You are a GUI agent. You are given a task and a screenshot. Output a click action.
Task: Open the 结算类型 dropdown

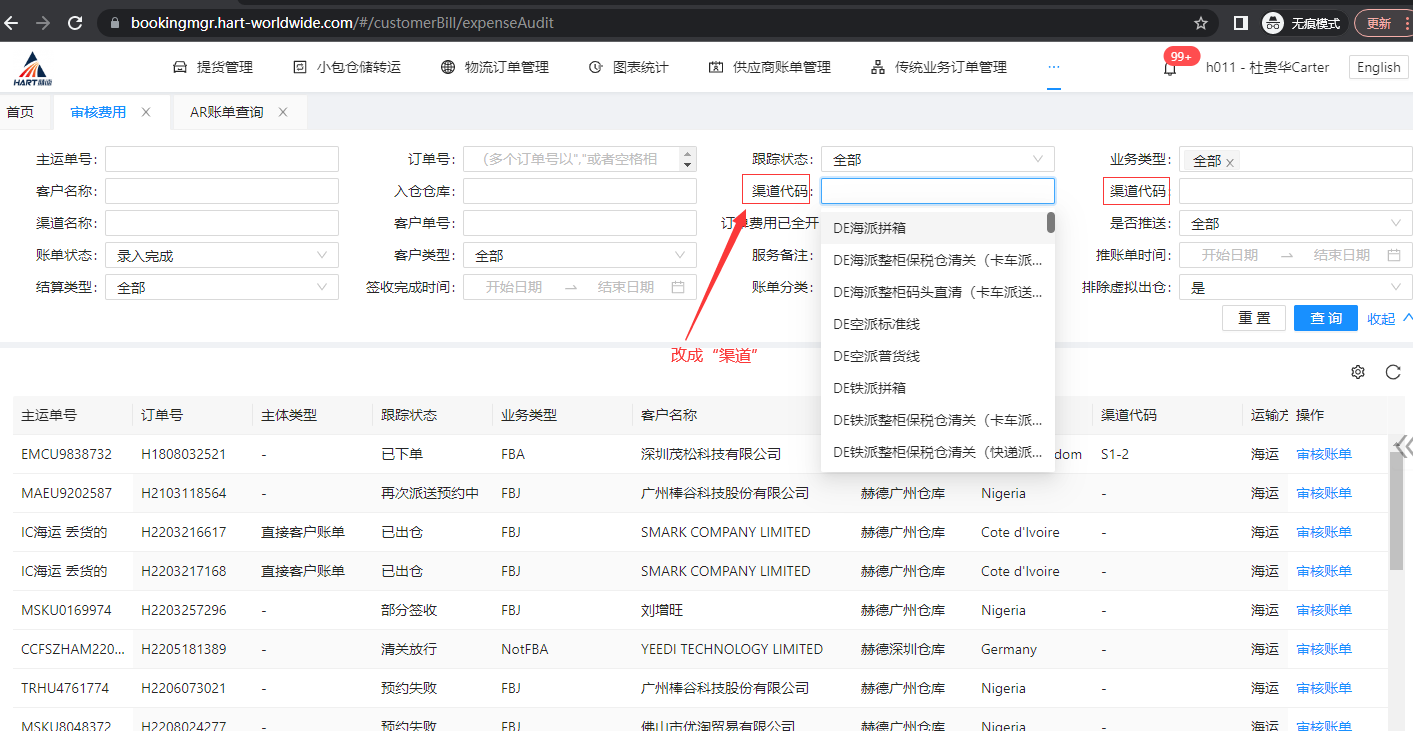[x=221, y=288]
